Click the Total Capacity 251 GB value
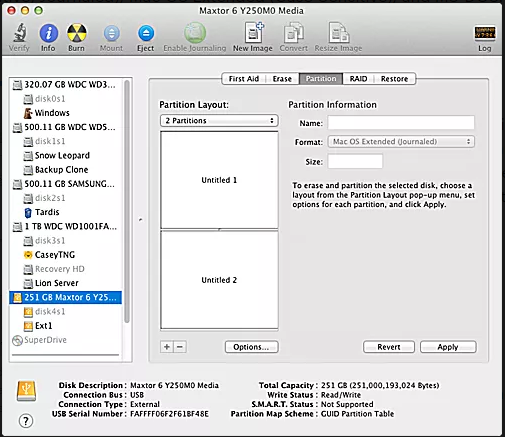 tap(380, 385)
